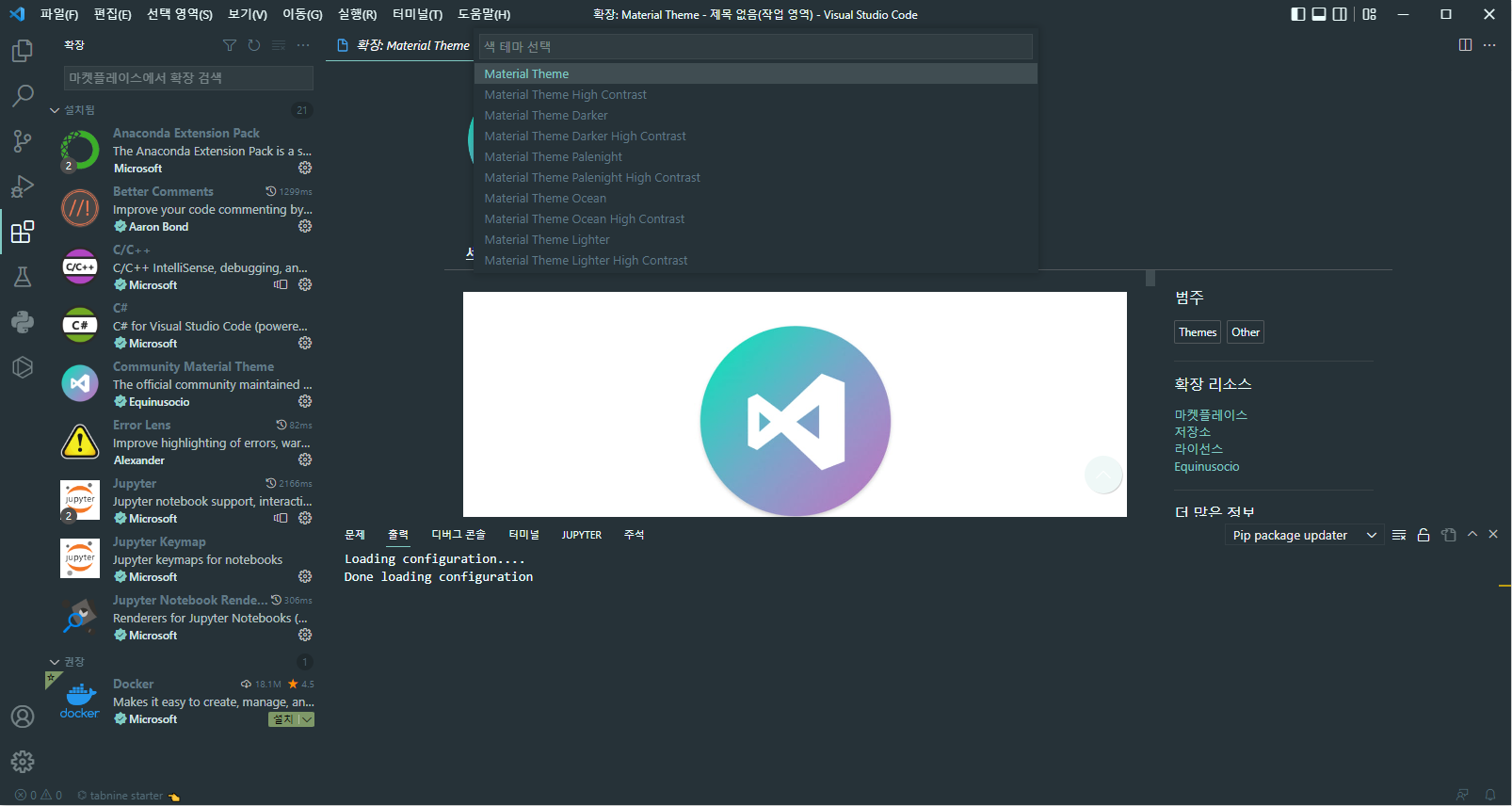Close the bottom panel
The height and width of the screenshot is (806, 1512).
click(1493, 534)
